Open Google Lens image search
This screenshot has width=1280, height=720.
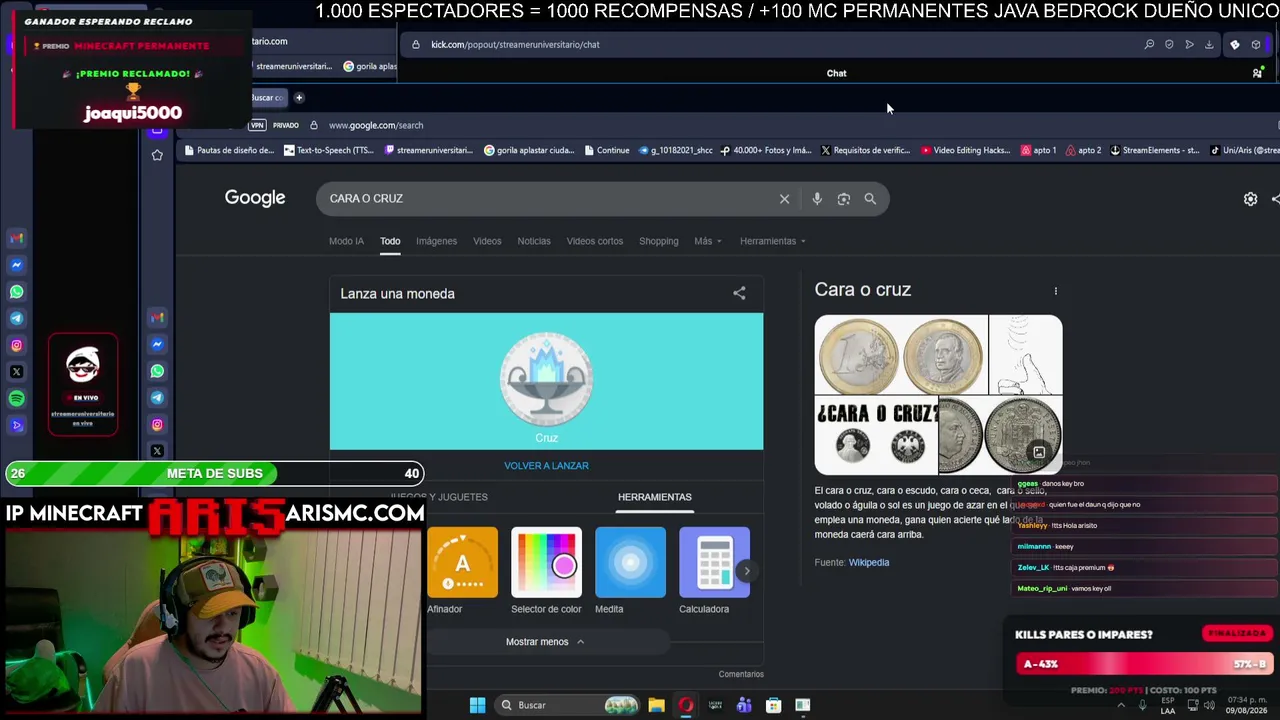pyautogui.click(x=844, y=199)
